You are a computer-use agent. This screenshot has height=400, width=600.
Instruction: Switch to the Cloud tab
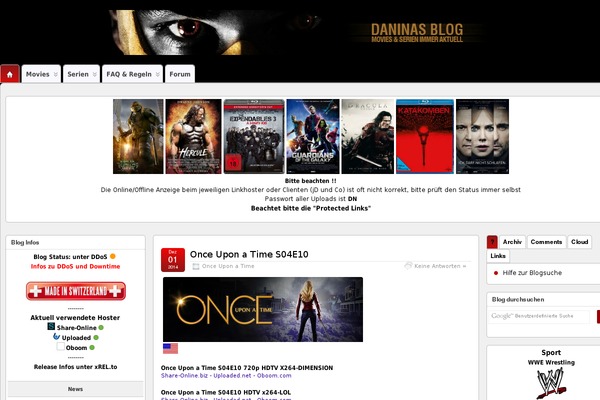pyautogui.click(x=579, y=242)
